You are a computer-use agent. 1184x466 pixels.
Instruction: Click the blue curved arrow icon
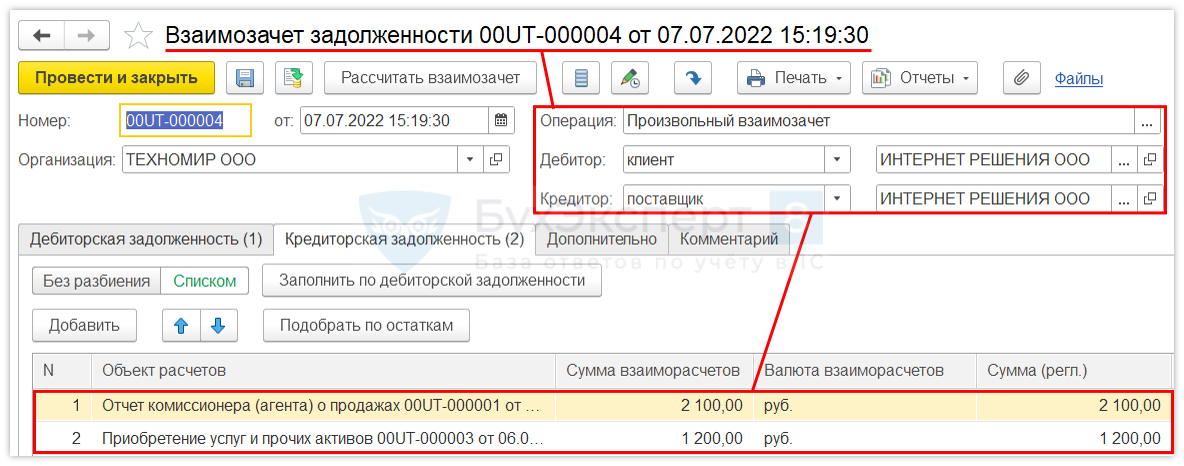pyautogui.click(x=693, y=78)
